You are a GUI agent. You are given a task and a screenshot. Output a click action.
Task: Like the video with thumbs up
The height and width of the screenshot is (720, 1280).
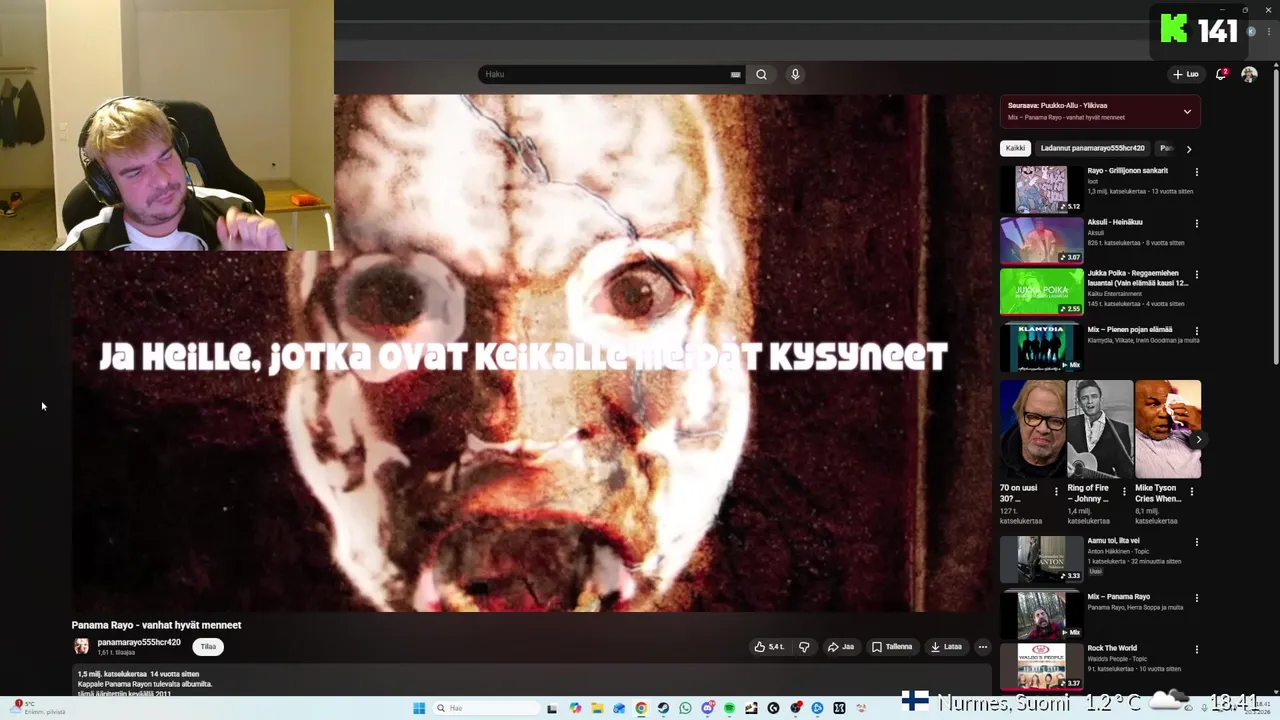pyautogui.click(x=770, y=647)
